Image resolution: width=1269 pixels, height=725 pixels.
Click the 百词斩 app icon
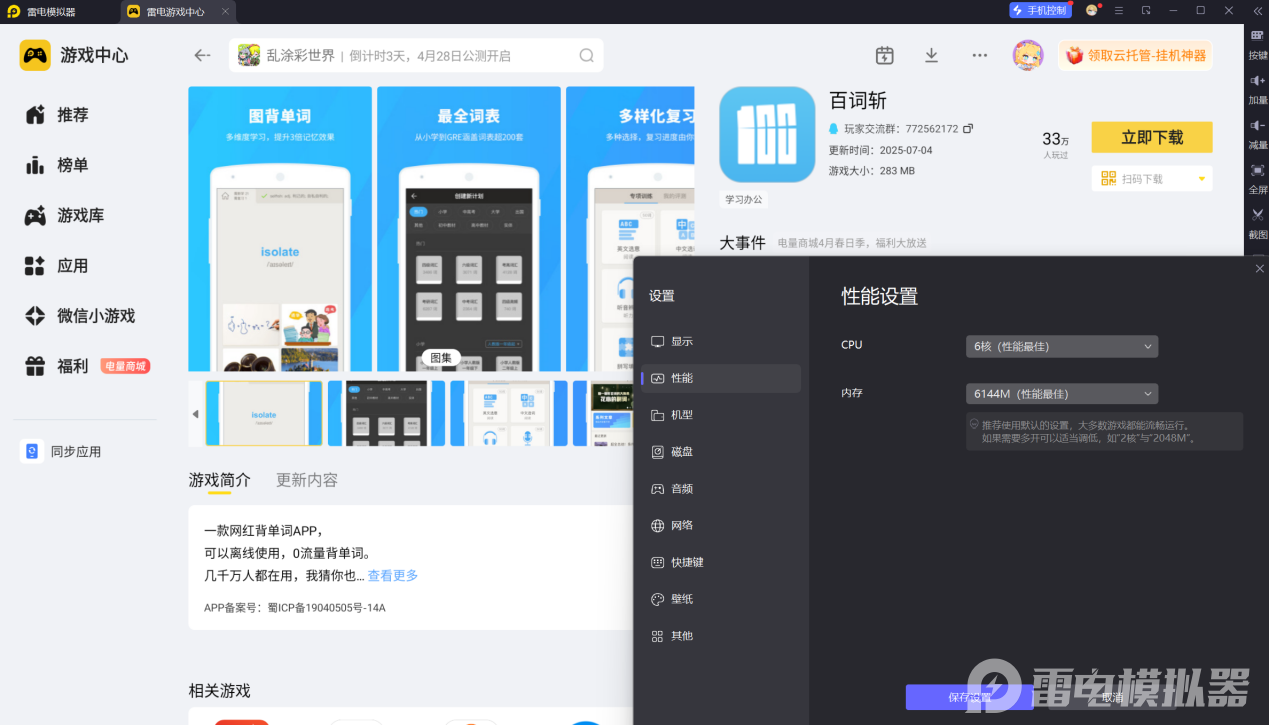[767, 134]
